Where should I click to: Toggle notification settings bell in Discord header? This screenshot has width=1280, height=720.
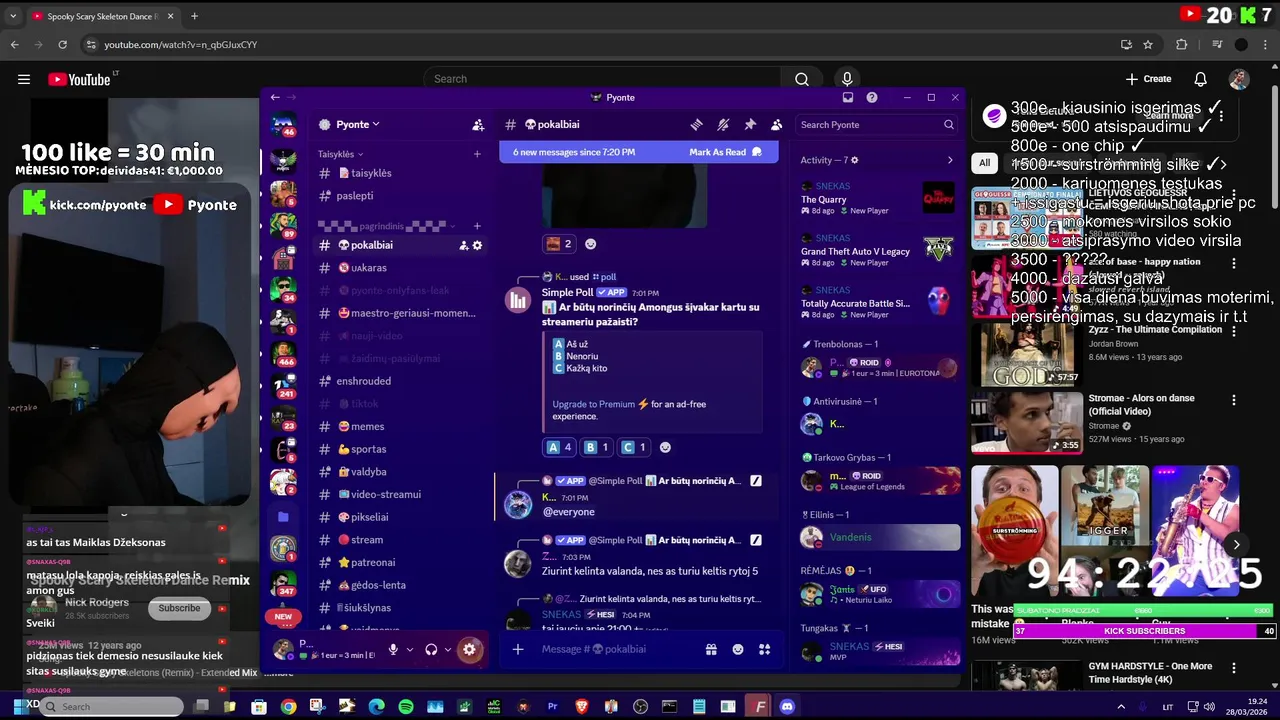pyautogui.click(x=723, y=125)
